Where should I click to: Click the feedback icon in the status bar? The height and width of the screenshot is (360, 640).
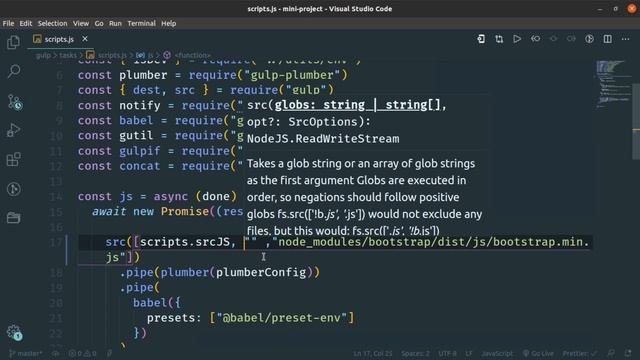(x=611, y=353)
